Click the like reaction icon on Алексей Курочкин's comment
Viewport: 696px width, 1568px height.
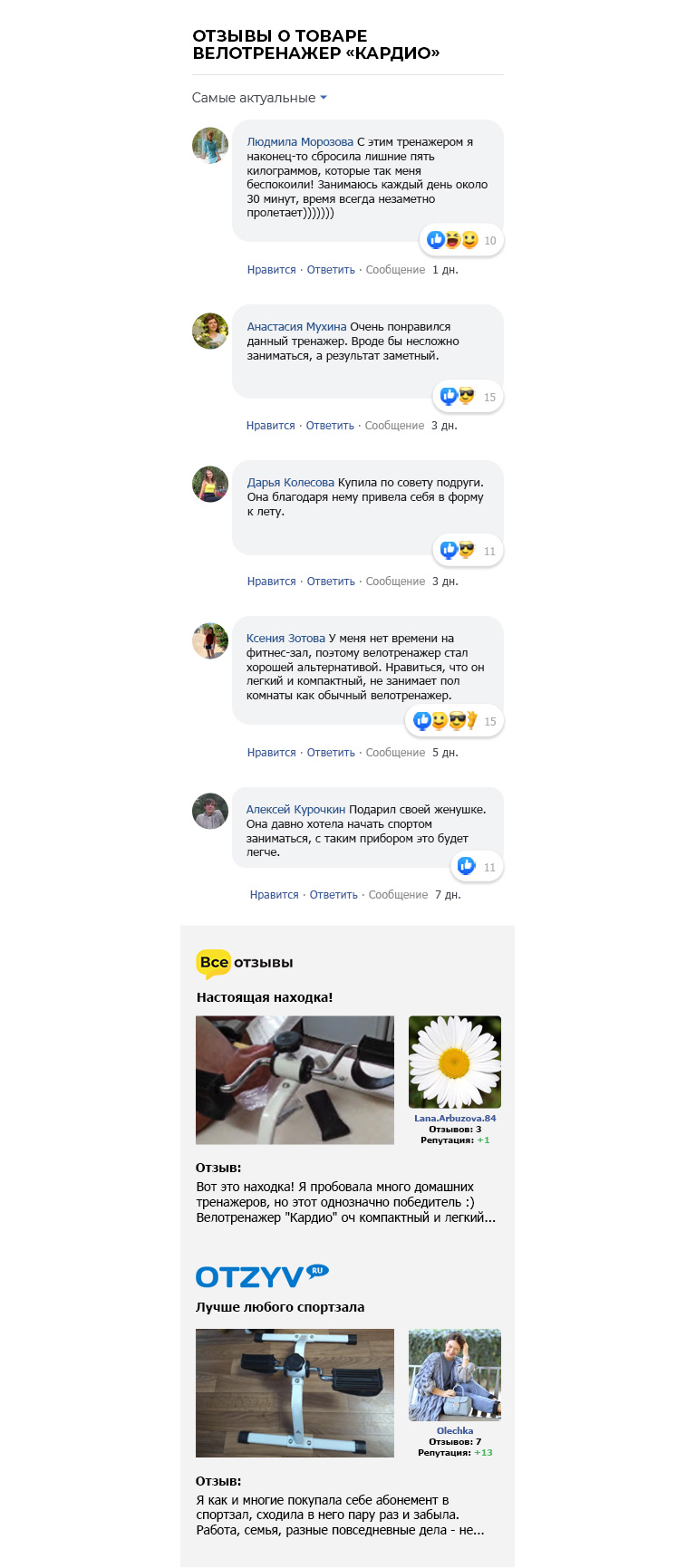click(466, 866)
